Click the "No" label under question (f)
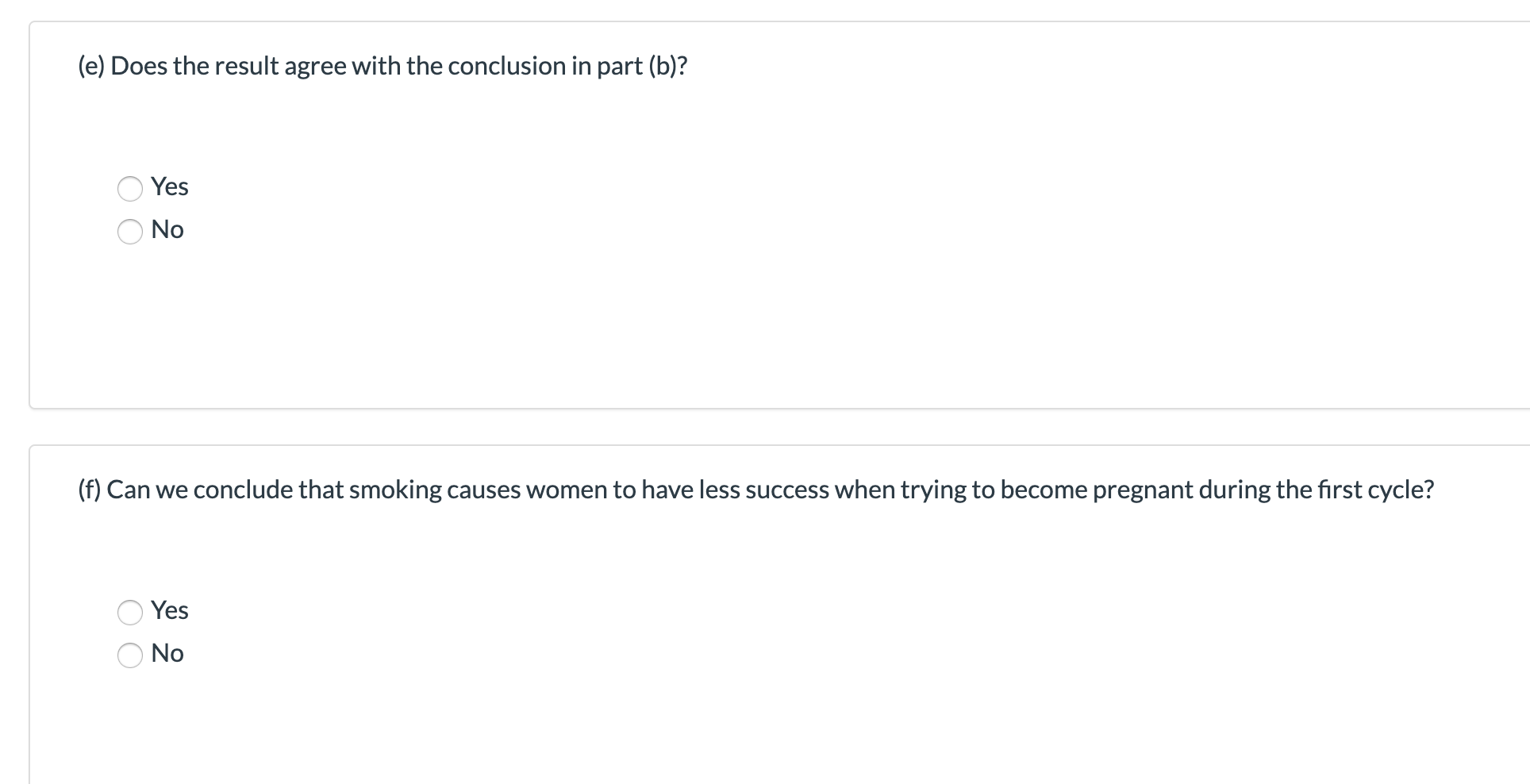 167,653
